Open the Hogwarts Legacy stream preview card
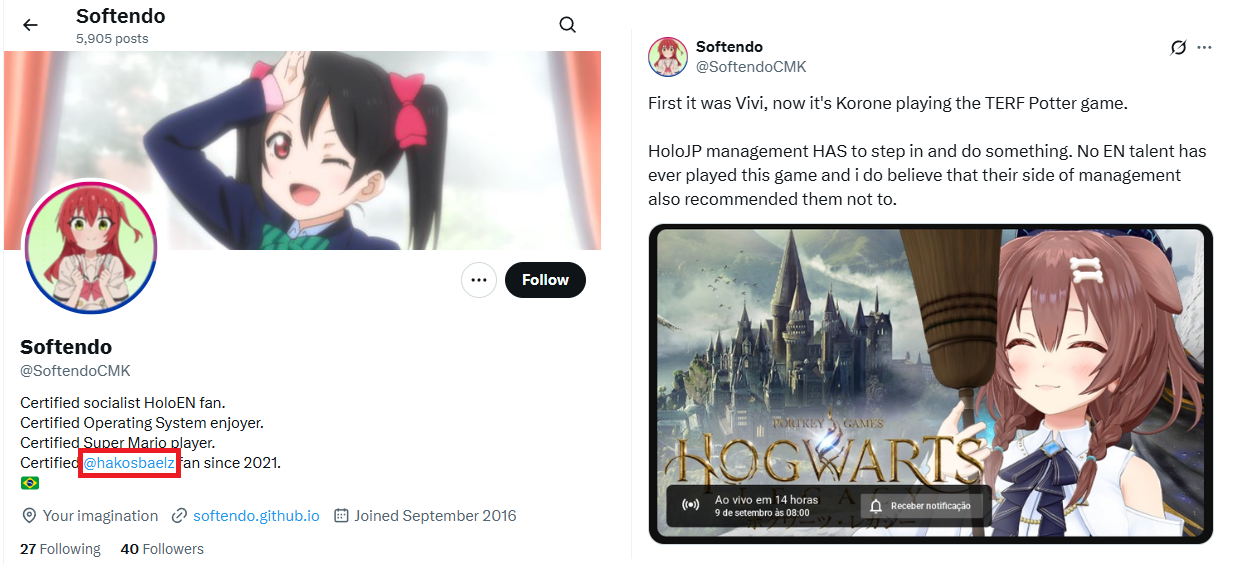This screenshot has width=1238, height=571. [930, 384]
